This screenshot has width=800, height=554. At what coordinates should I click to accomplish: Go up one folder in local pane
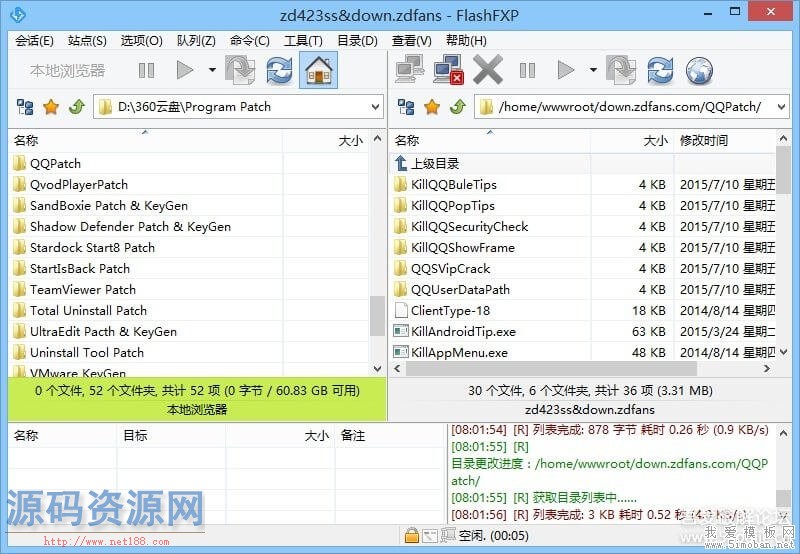(77, 107)
